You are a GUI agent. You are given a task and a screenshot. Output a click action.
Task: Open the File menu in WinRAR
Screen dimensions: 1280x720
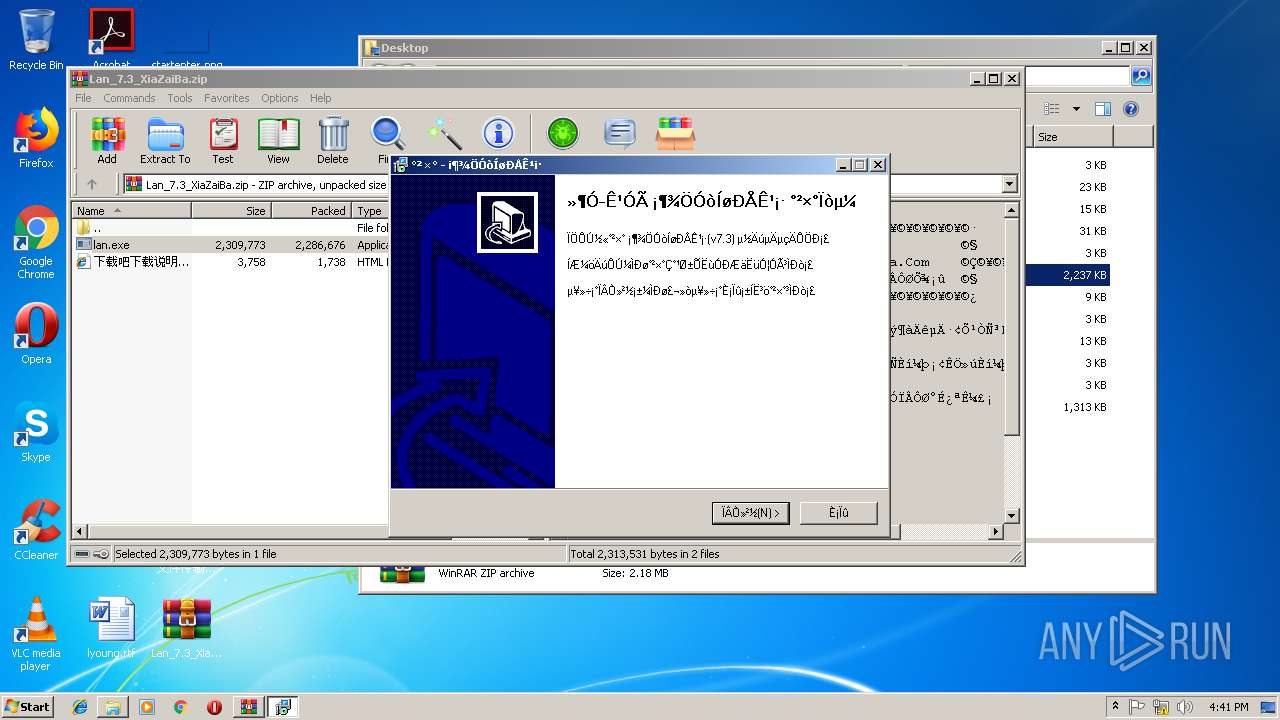(x=83, y=98)
